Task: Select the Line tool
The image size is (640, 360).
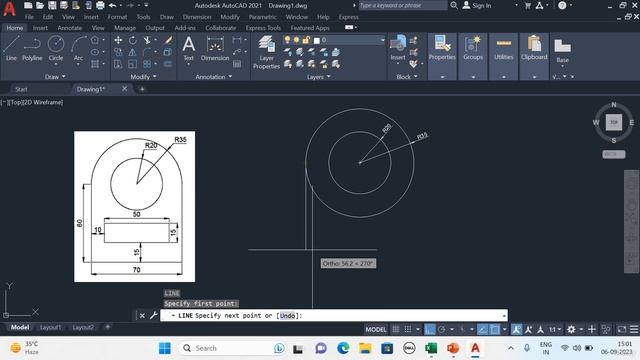Action: coord(11,48)
